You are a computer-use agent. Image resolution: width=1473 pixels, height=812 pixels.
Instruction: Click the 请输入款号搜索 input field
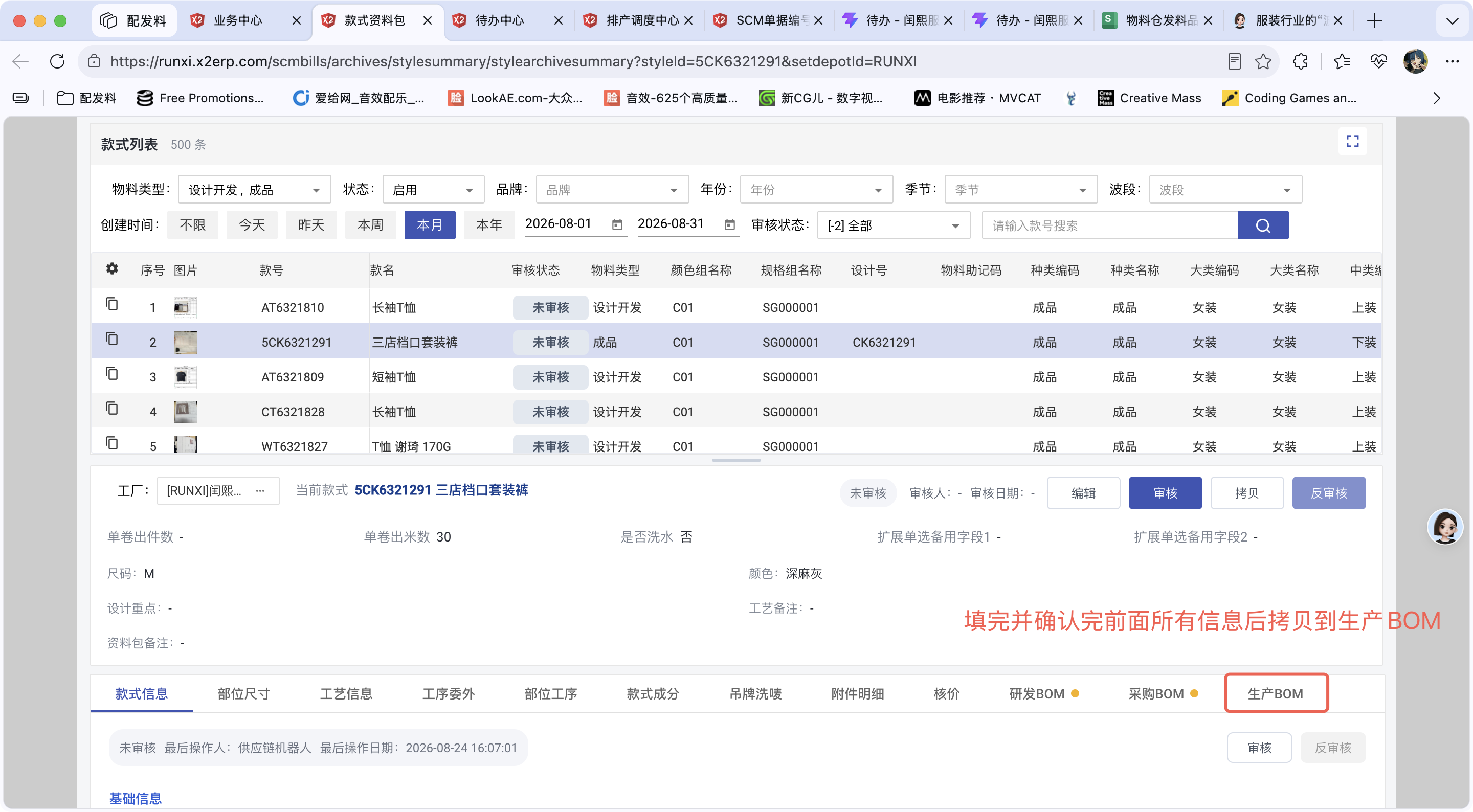pos(1109,225)
